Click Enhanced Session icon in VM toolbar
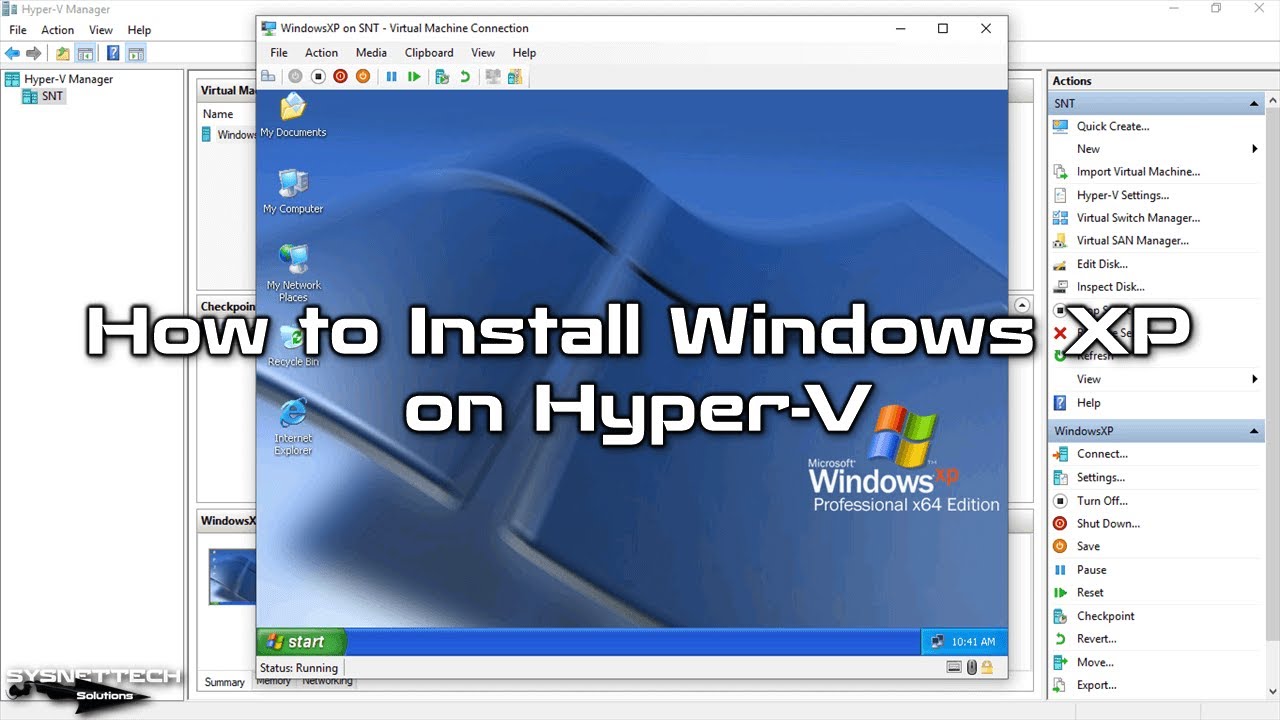This screenshot has width=1280, height=720. tap(493, 76)
